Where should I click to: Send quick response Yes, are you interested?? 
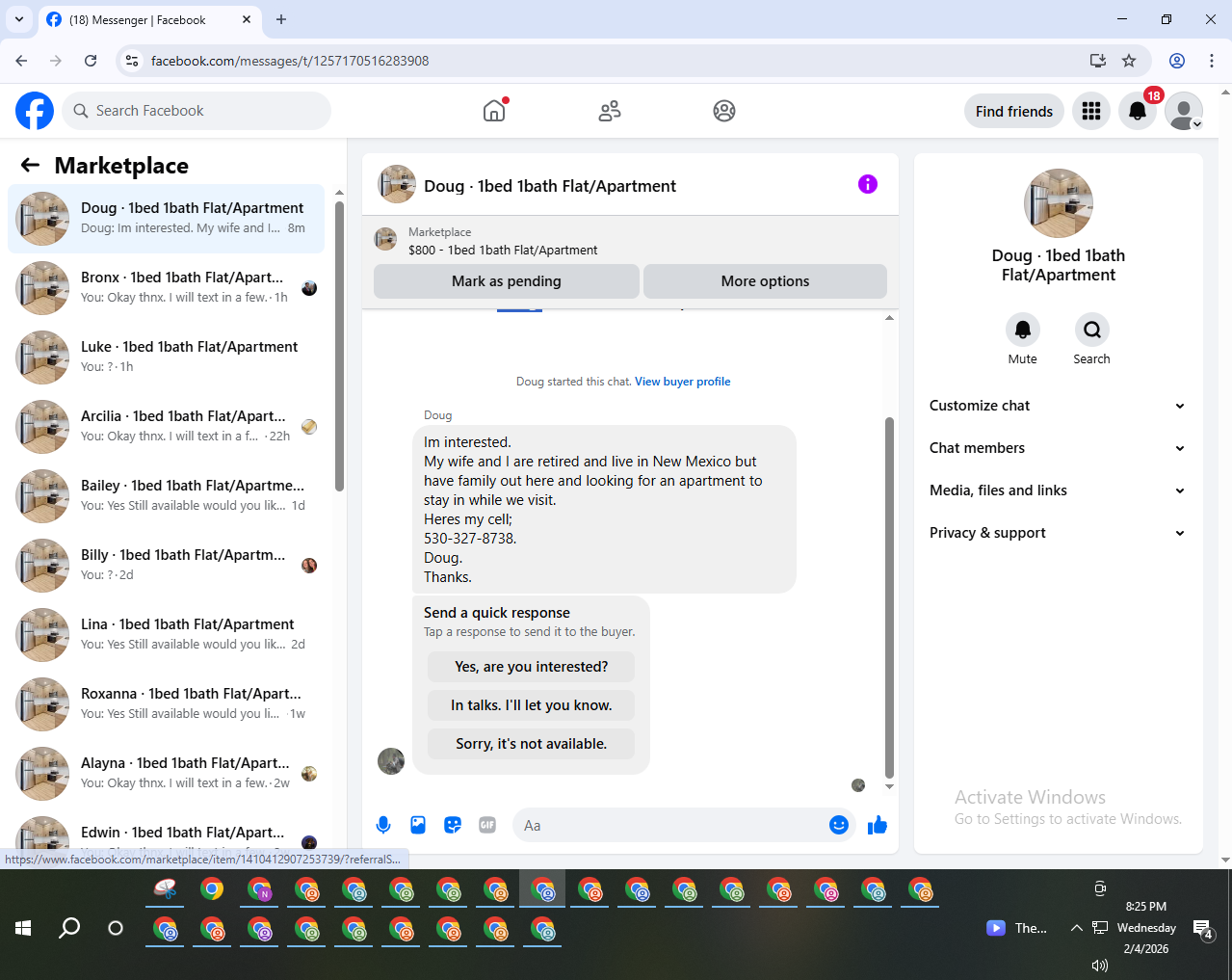click(x=532, y=667)
